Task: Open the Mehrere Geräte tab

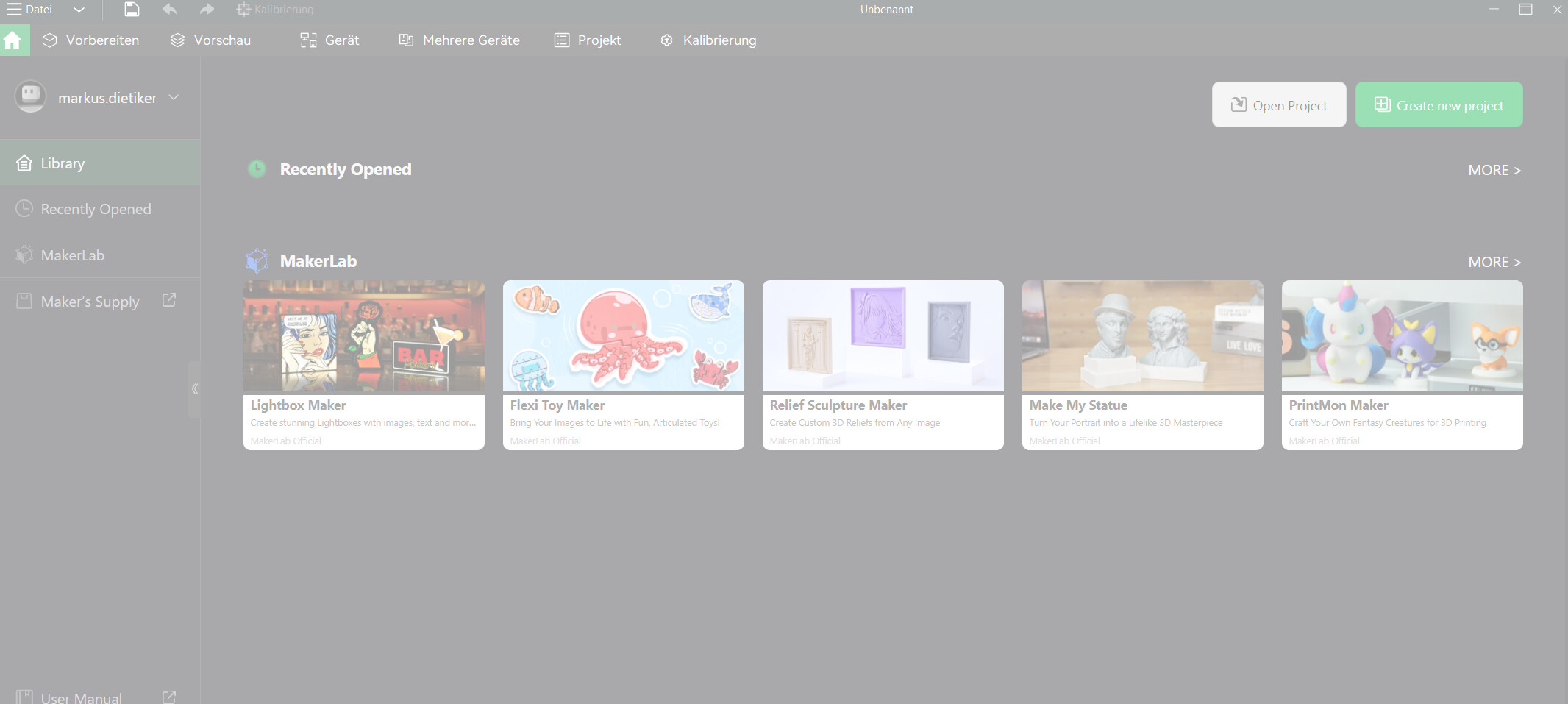Action: pos(459,40)
